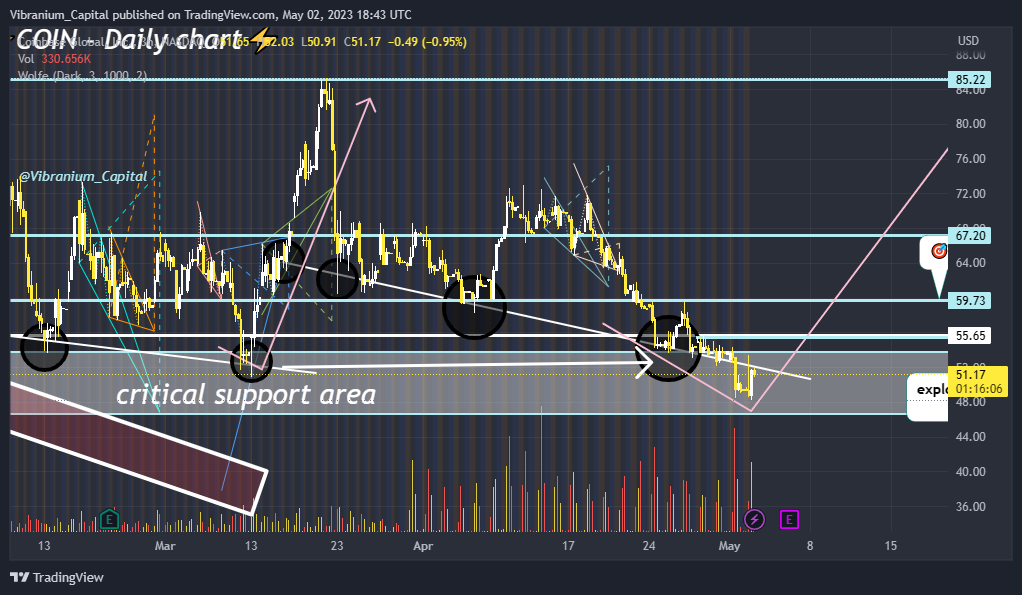
Task: Click the 76.00 price axis tick
Action: tap(970, 159)
